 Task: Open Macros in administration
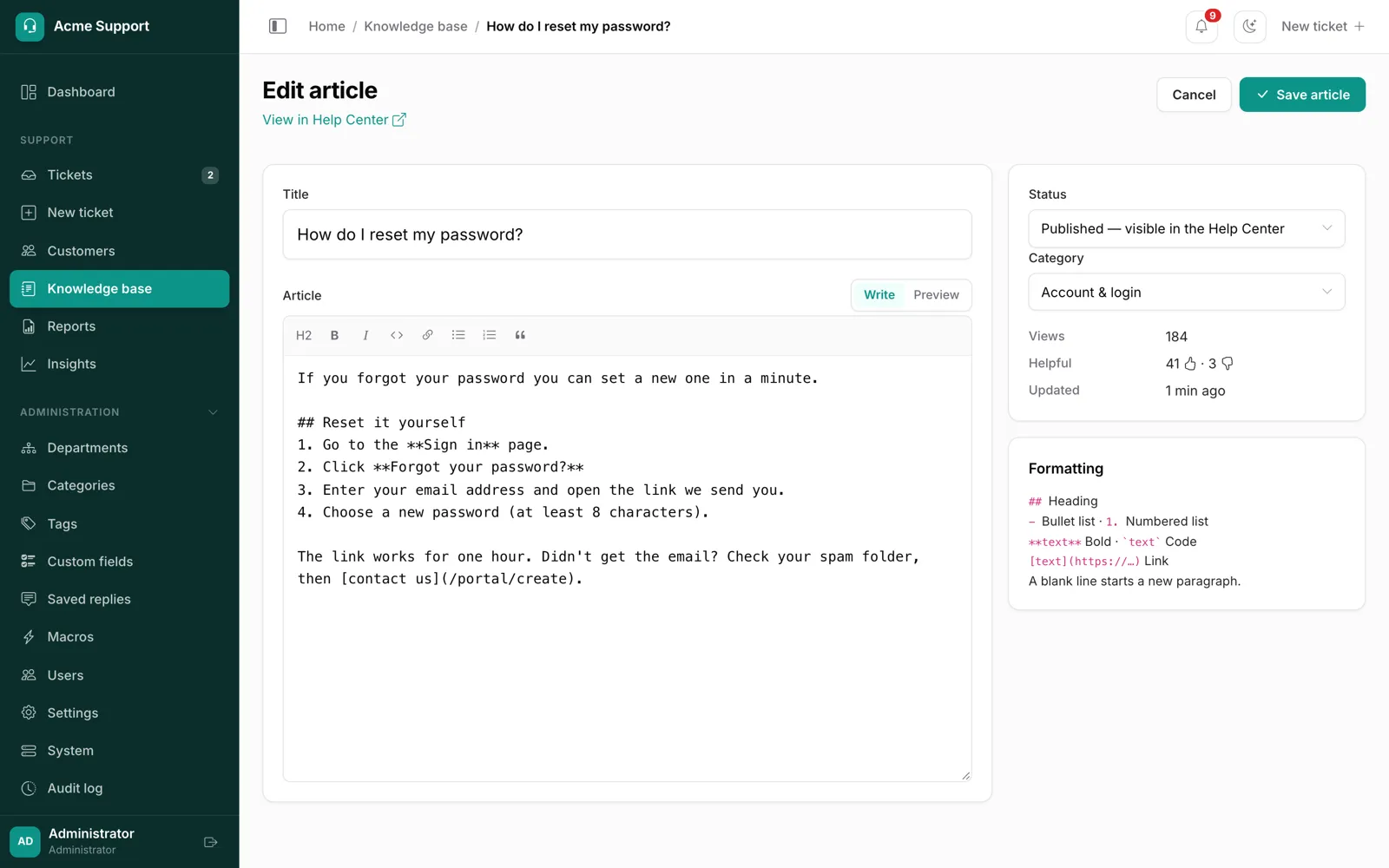click(120, 637)
